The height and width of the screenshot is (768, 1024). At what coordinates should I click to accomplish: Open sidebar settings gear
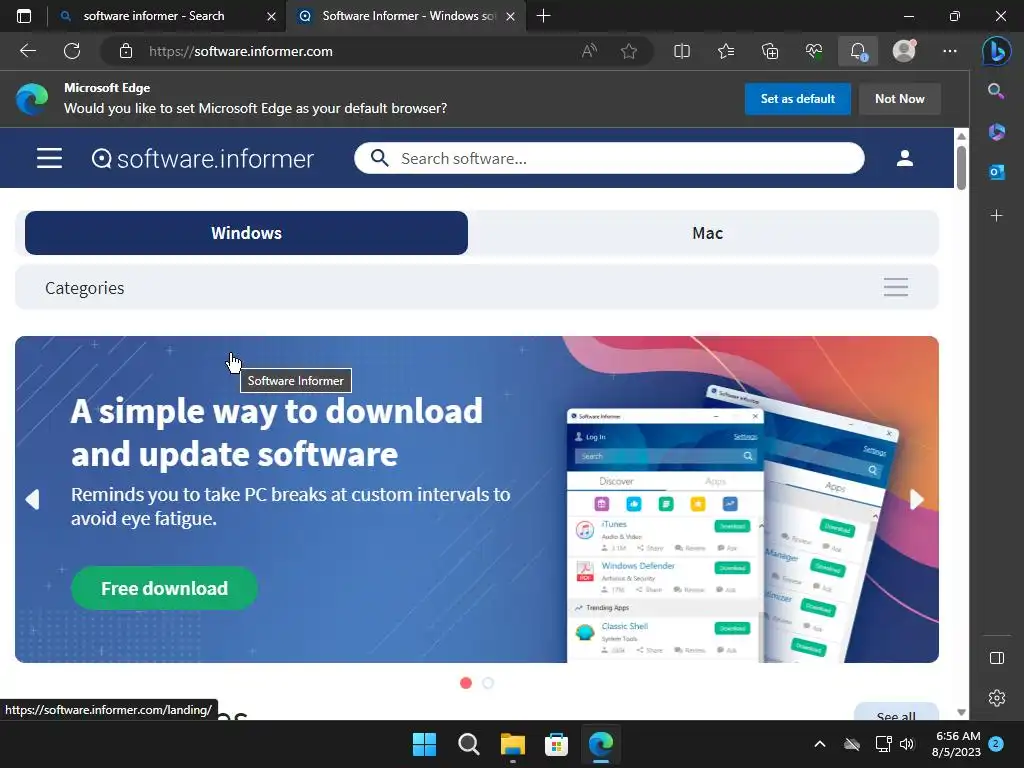997,698
